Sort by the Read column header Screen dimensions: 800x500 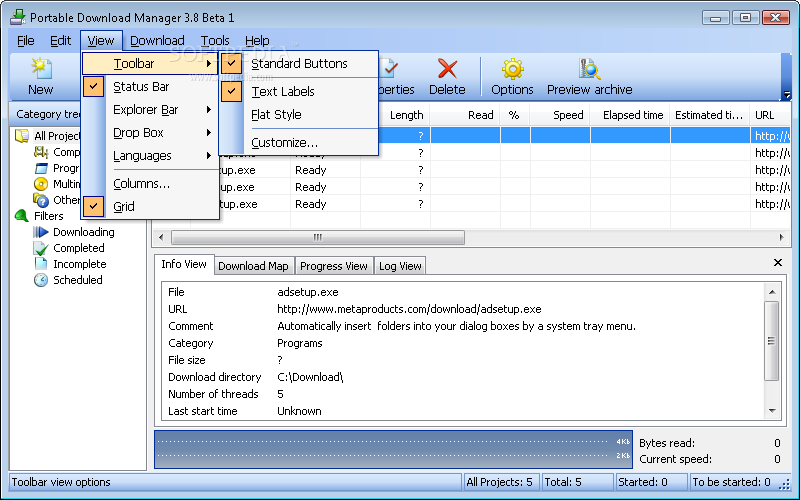(x=465, y=115)
